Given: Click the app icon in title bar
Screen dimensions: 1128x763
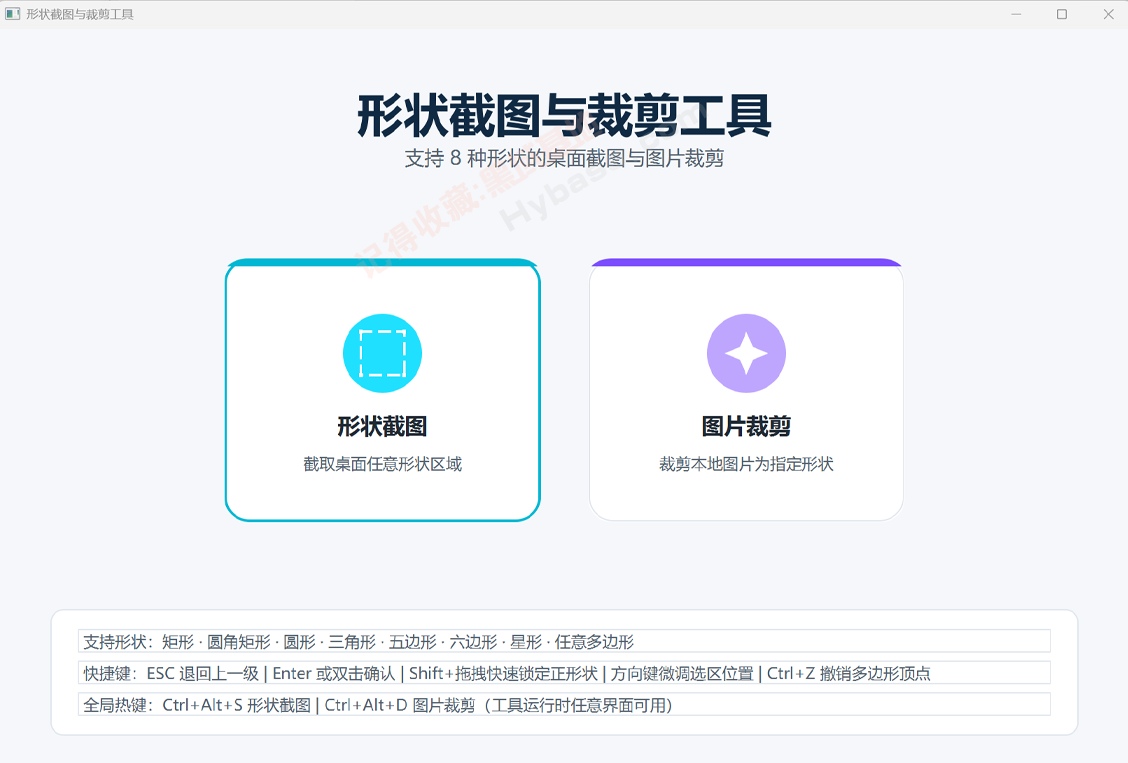Looking at the screenshot, I should [12, 14].
